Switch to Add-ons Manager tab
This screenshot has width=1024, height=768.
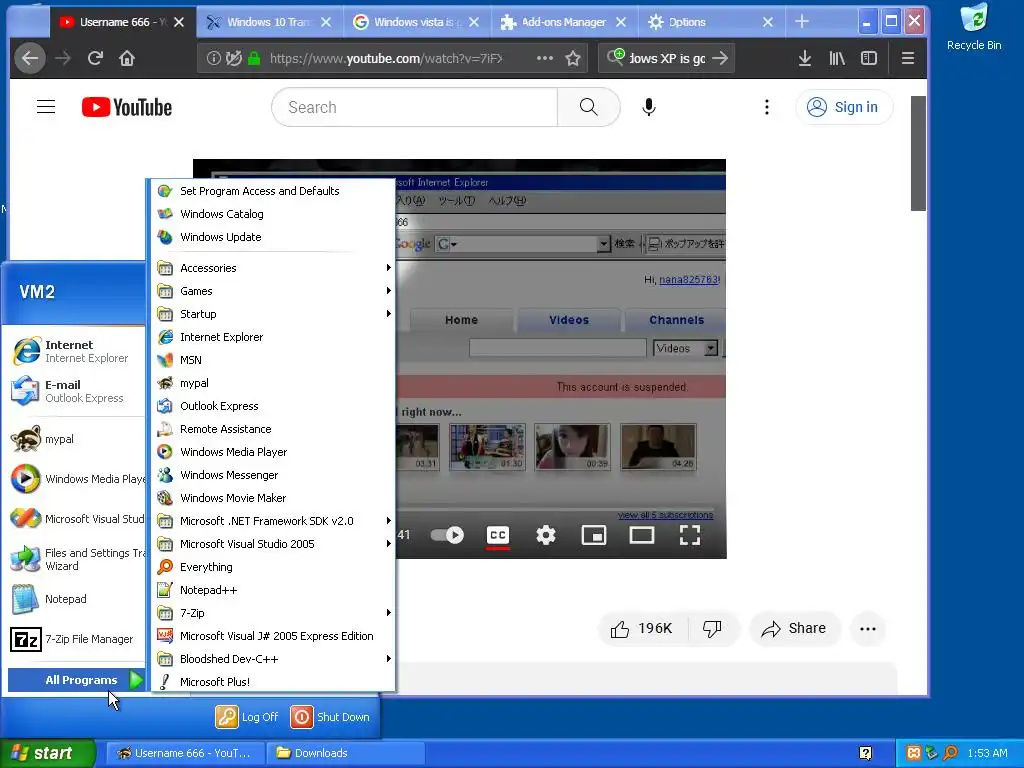[564, 22]
